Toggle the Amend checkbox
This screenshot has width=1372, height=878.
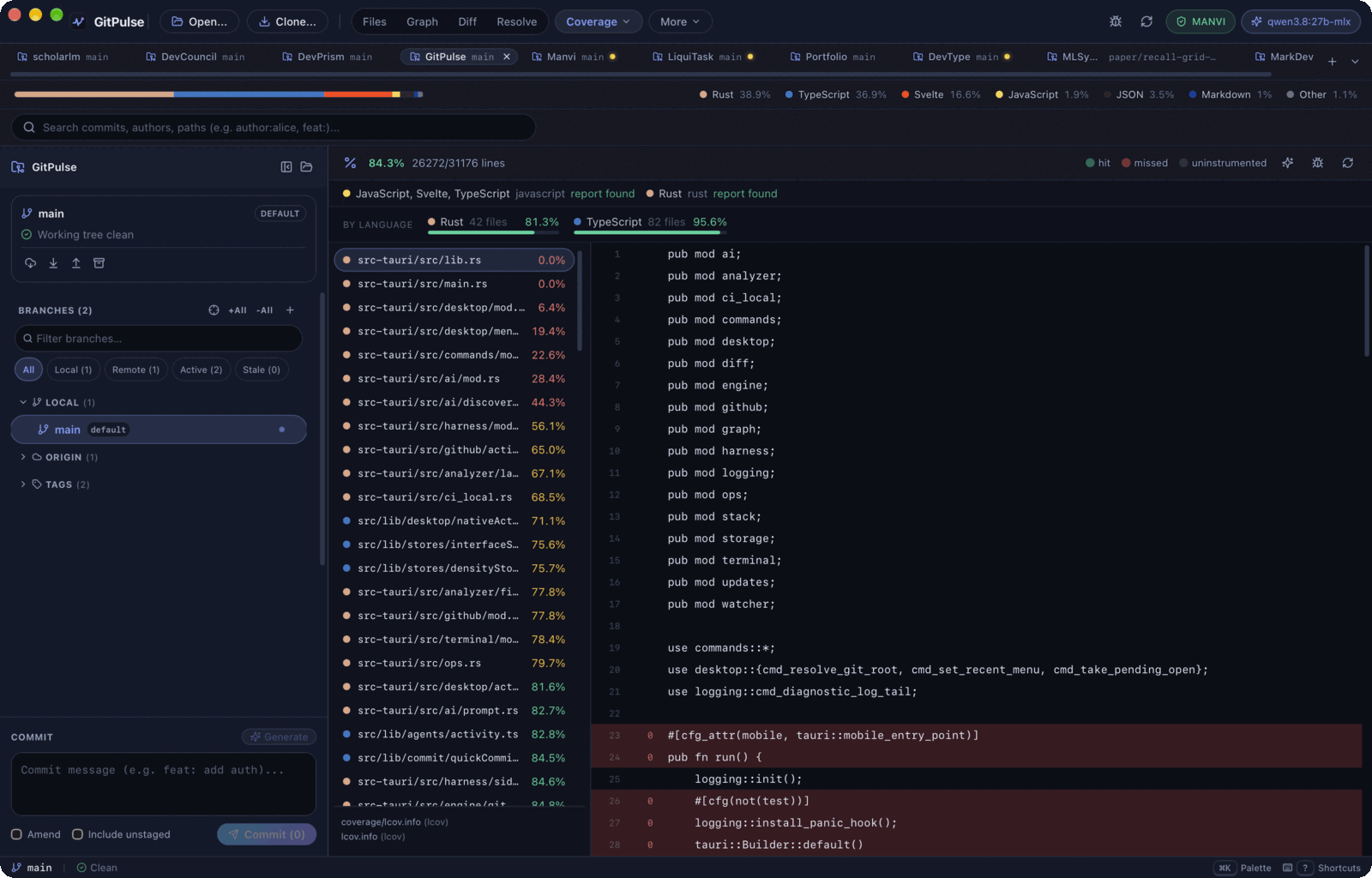tap(16, 834)
